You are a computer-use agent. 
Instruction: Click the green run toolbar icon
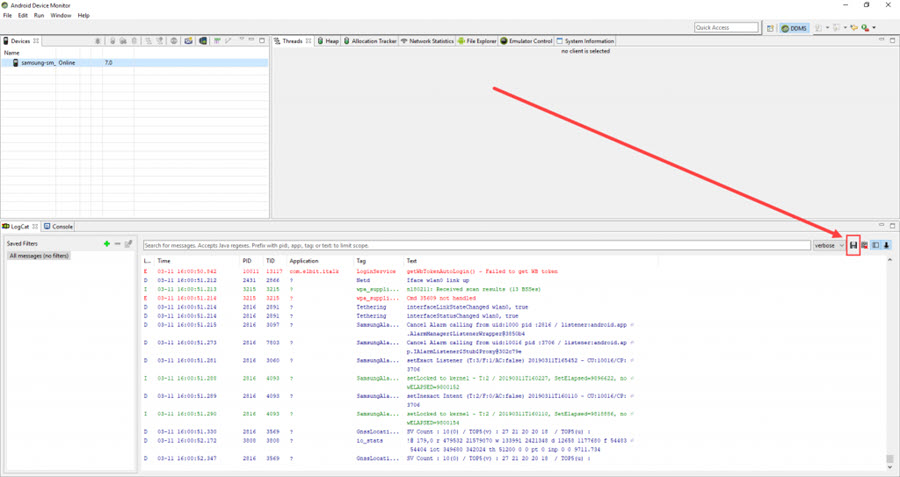click(x=865, y=28)
